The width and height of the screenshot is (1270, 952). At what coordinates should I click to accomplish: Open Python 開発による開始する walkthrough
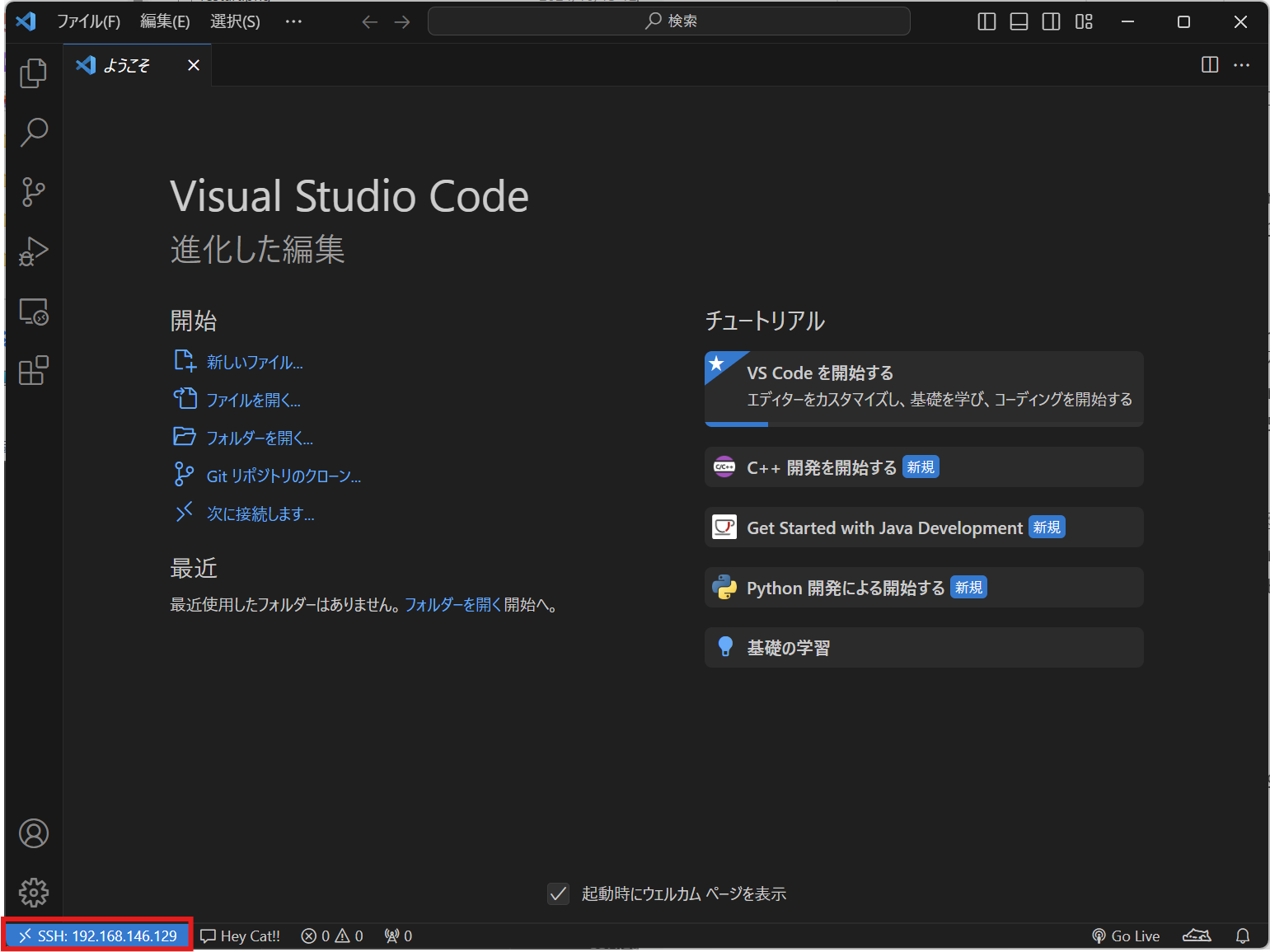point(924,588)
